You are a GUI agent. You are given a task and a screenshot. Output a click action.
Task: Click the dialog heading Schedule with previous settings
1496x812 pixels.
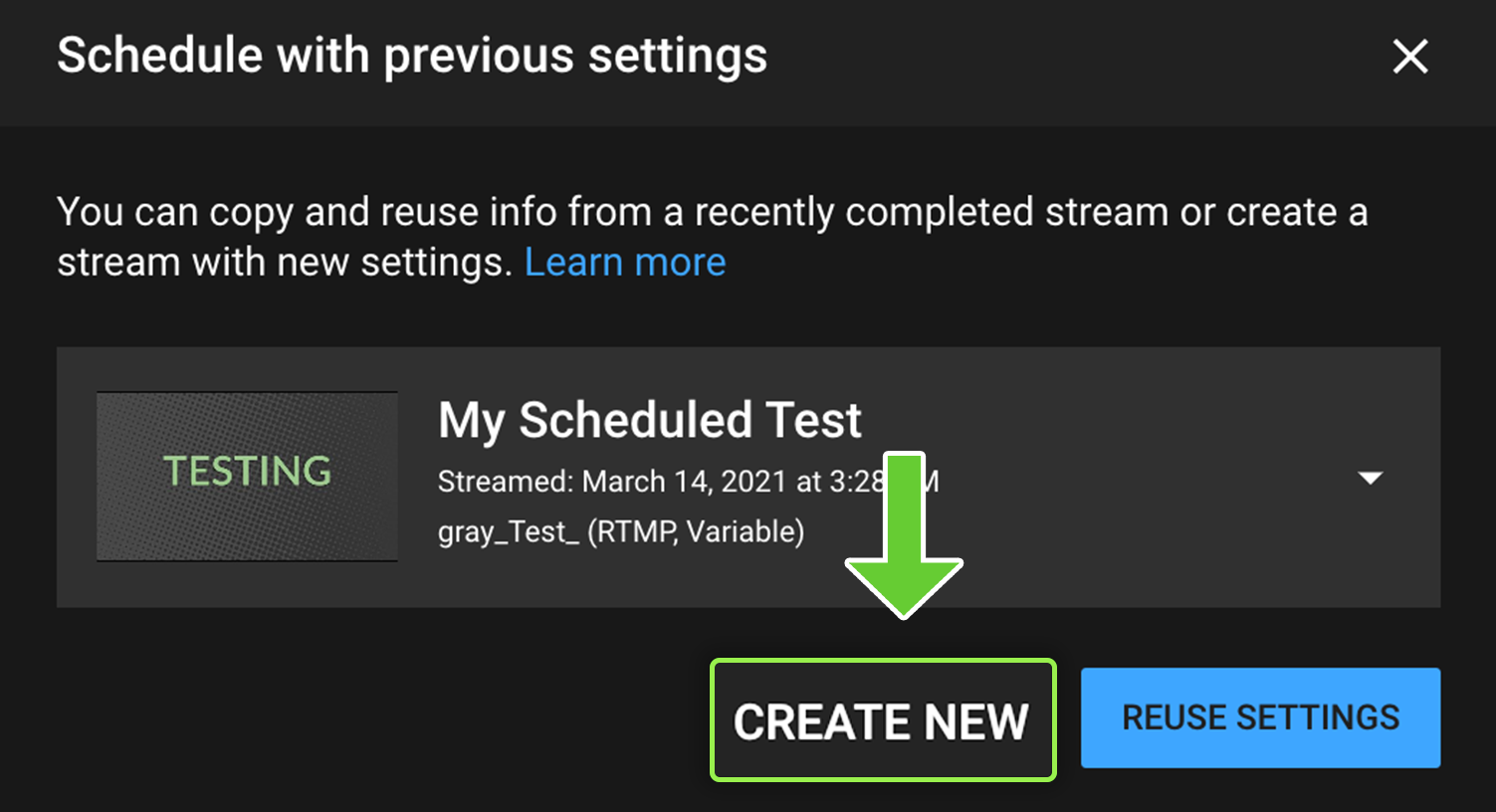[412, 56]
